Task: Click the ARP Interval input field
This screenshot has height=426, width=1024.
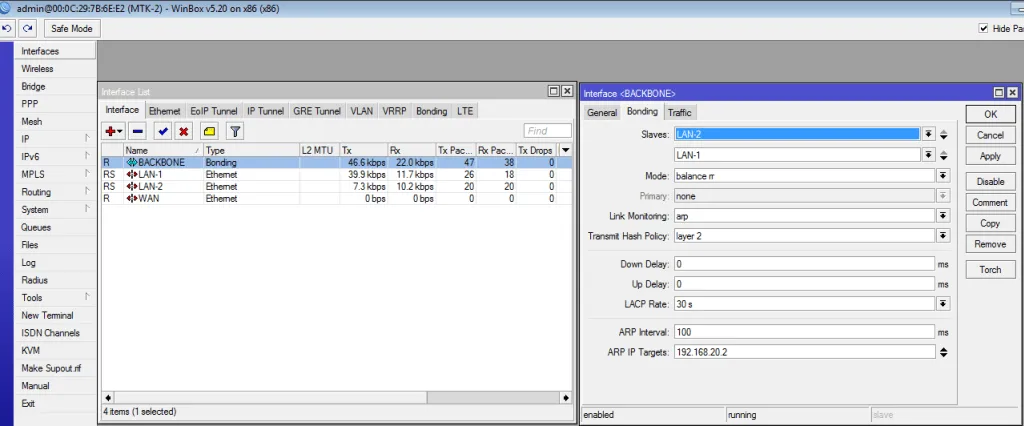Action: (805, 332)
